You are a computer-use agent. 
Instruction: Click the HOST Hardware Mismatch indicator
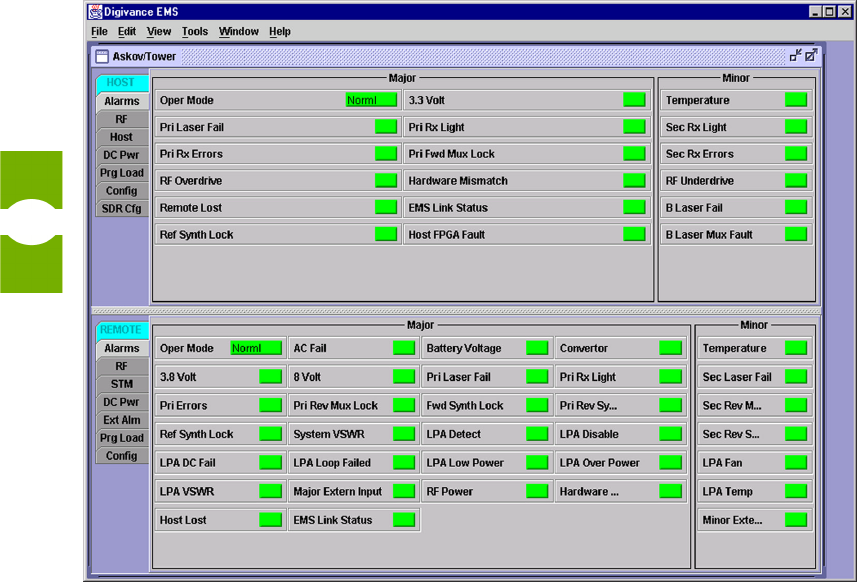tap(635, 180)
